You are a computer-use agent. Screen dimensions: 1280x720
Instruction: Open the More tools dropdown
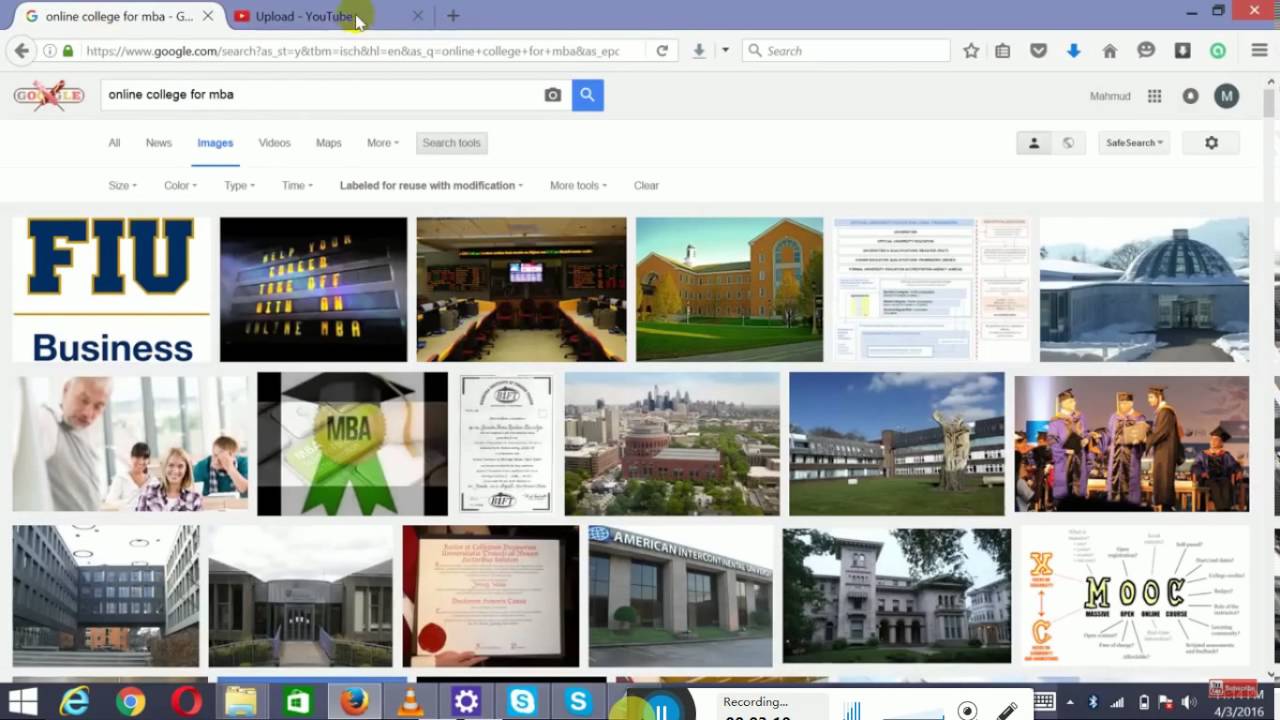tap(578, 186)
